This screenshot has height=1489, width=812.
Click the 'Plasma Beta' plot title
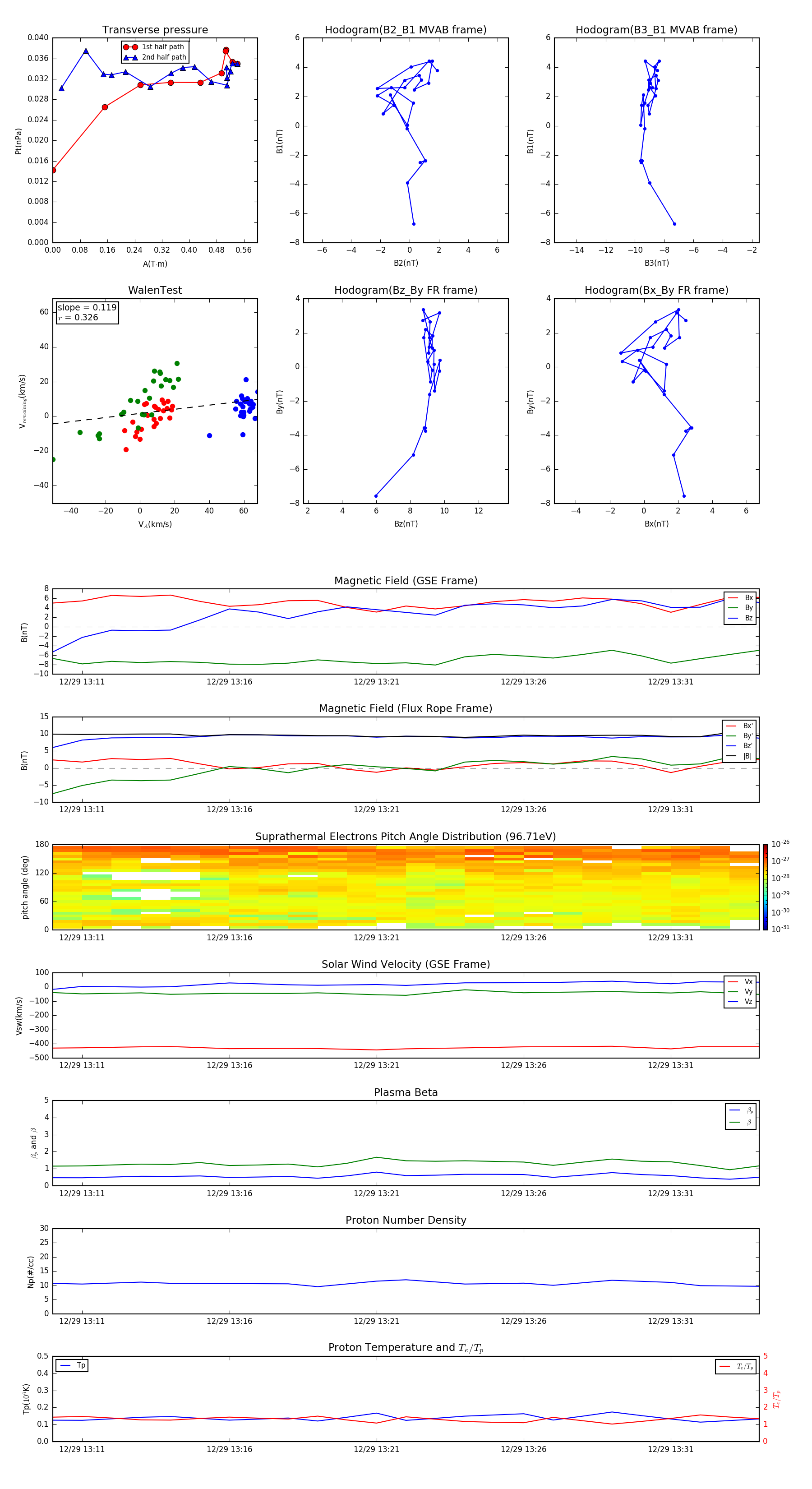406,1093
